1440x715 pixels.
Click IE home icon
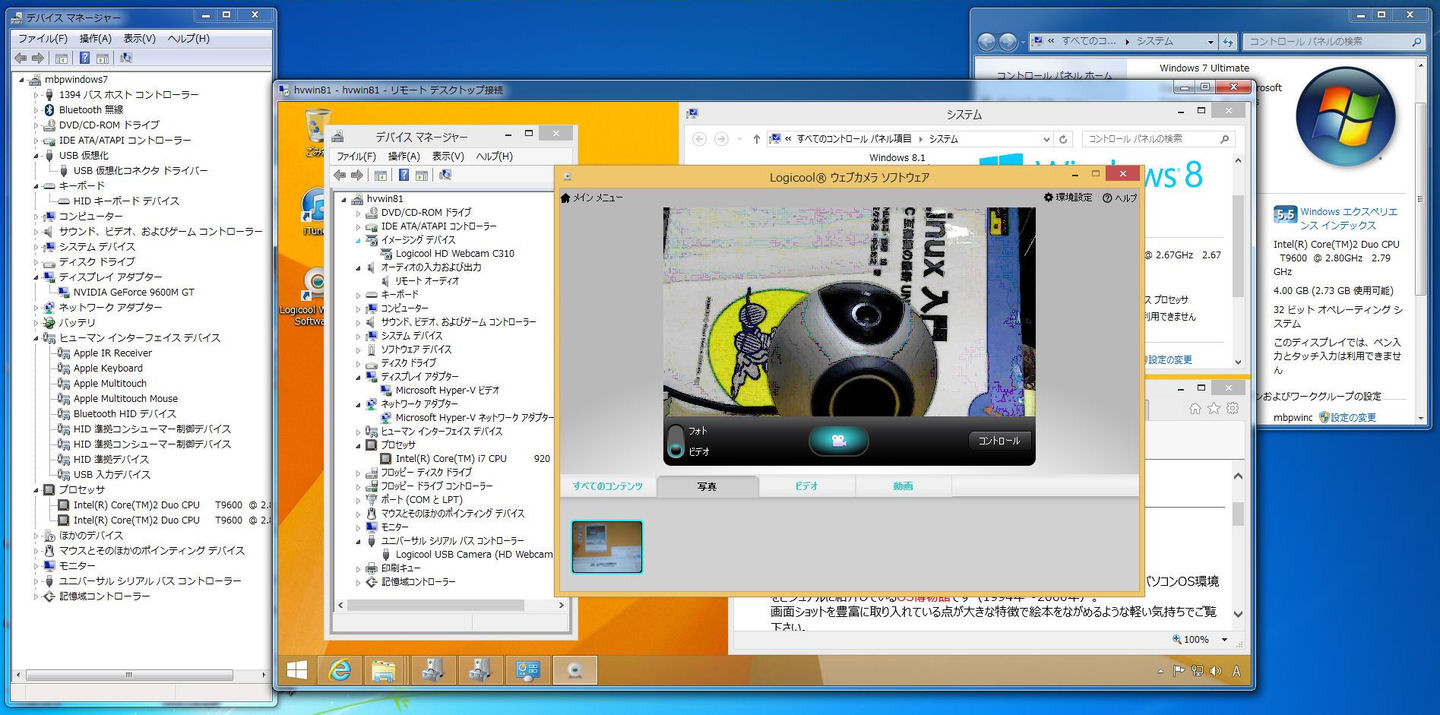(x=1195, y=408)
